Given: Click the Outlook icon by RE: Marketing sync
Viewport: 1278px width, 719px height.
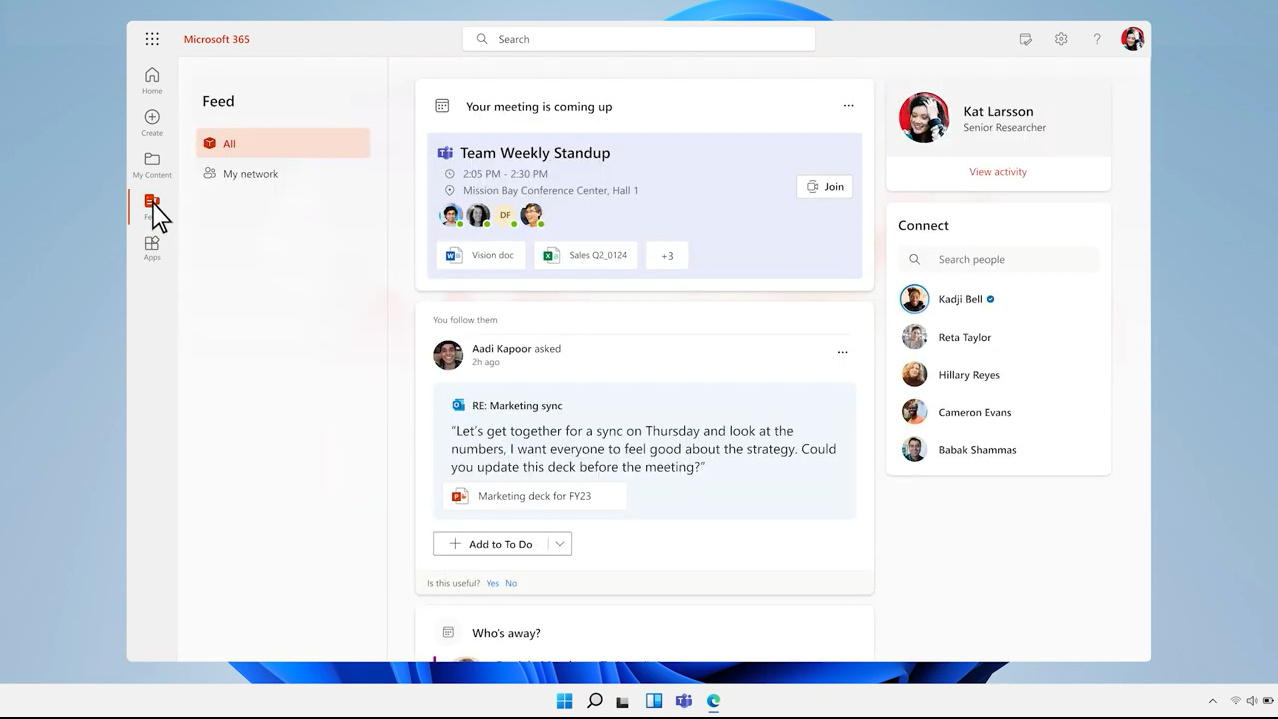Looking at the screenshot, I should (x=458, y=405).
